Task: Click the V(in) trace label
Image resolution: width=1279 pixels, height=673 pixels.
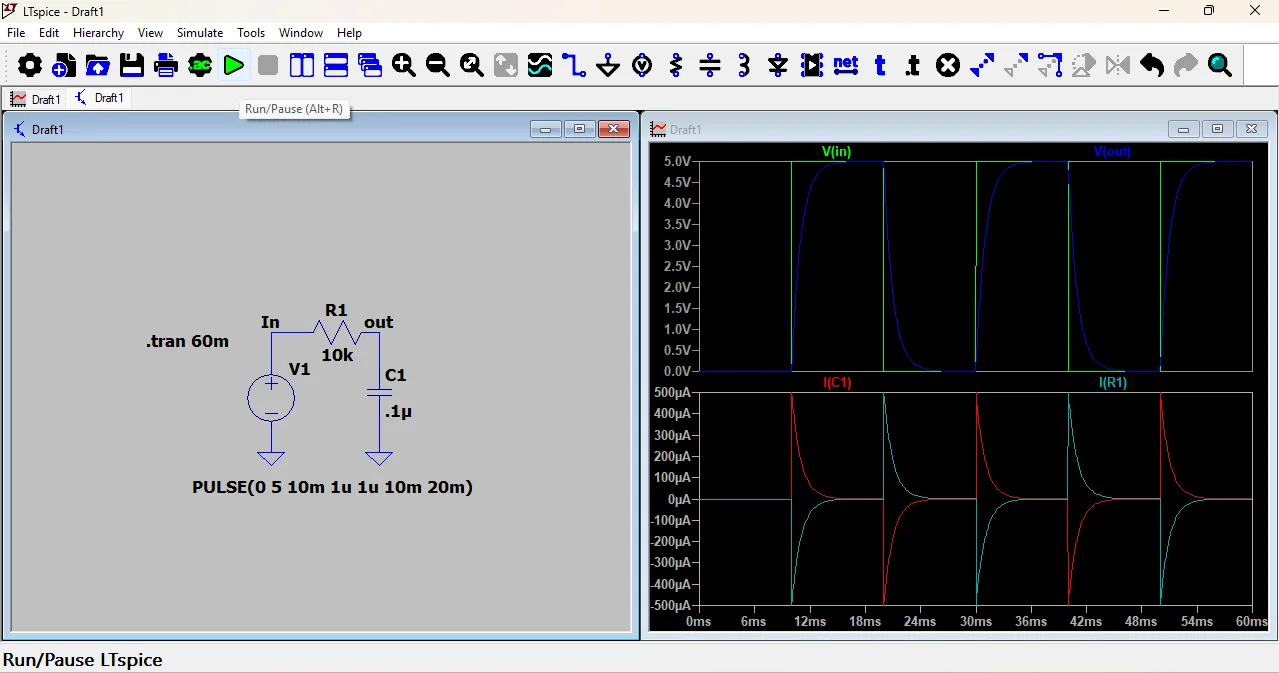Action: (836, 152)
